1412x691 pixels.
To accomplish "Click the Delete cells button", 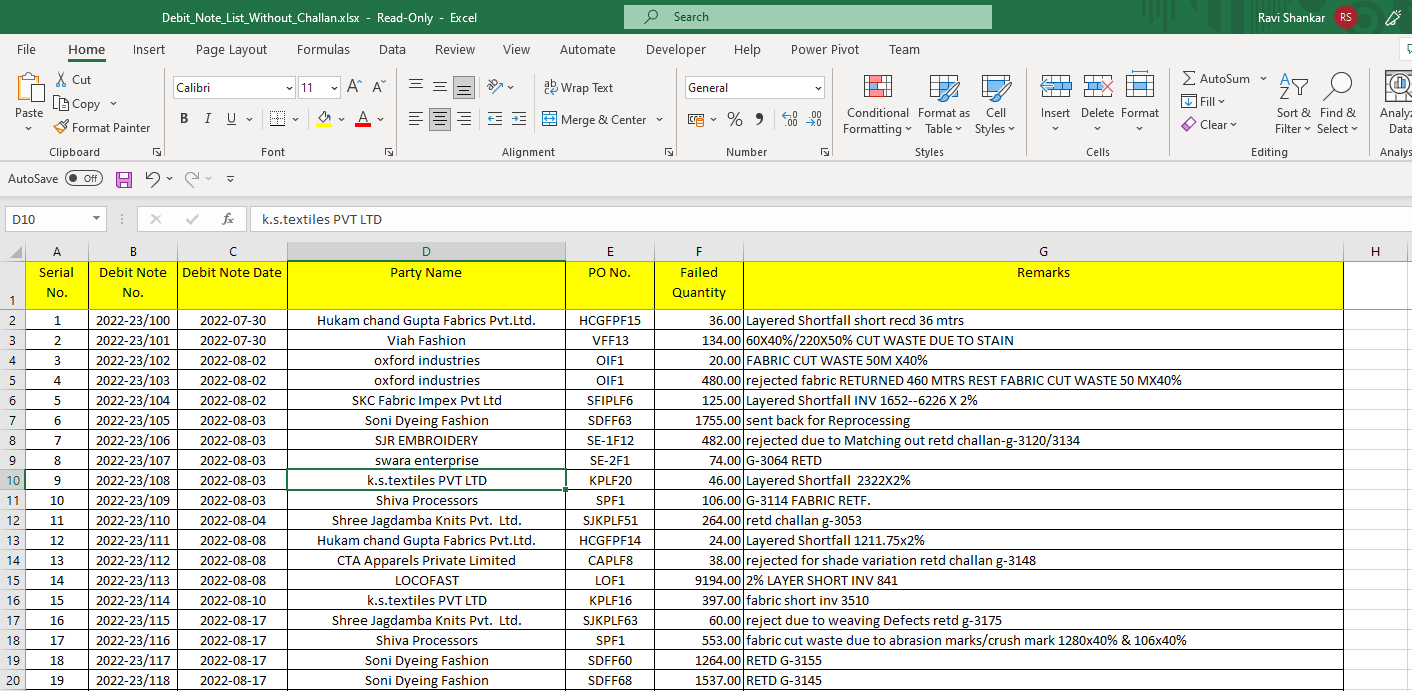I will [1097, 103].
